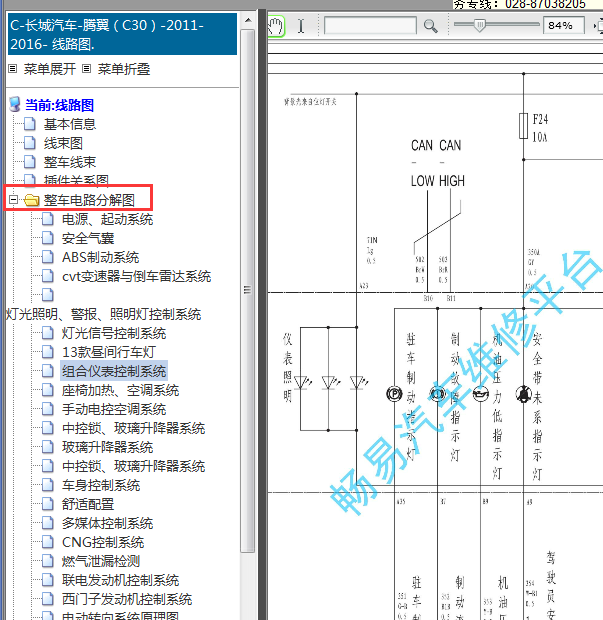Open 舒适配置 diagram
This screenshot has width=603, height=620.
[x=88, y=504]
